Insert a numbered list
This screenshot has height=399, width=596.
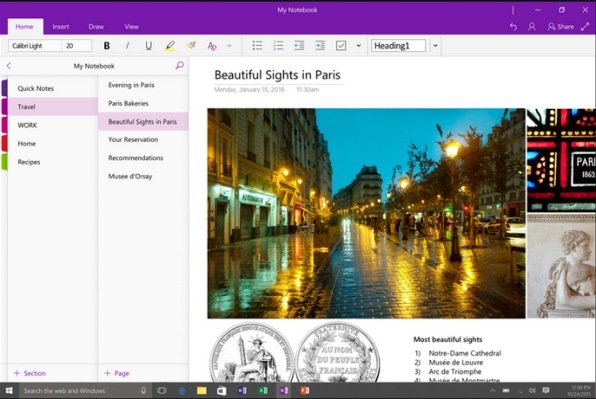tap(278, 46)
